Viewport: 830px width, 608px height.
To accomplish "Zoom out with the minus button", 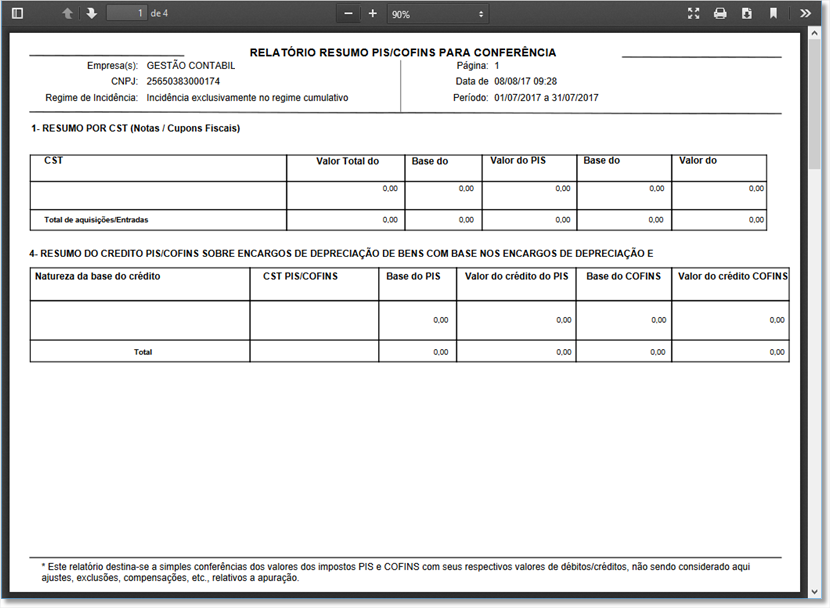I will [348, 14].
